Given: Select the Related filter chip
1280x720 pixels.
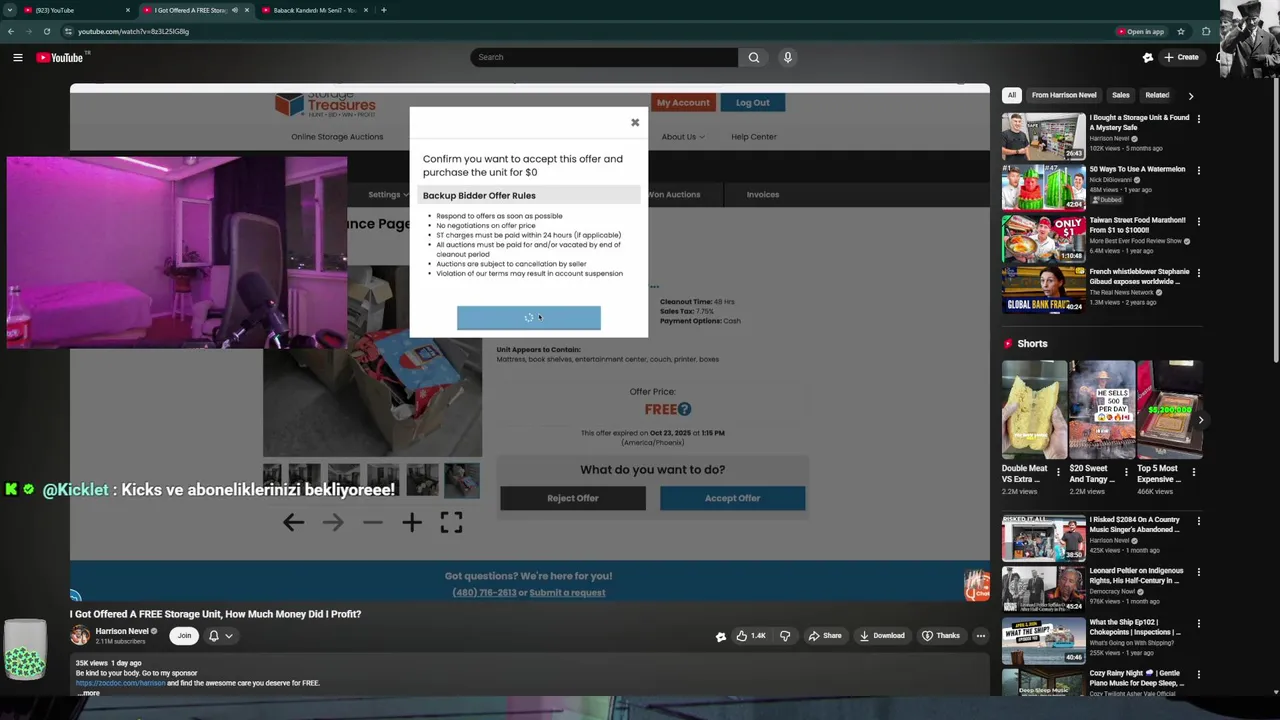Looking at the screenshot, I should coord(1157,95).
